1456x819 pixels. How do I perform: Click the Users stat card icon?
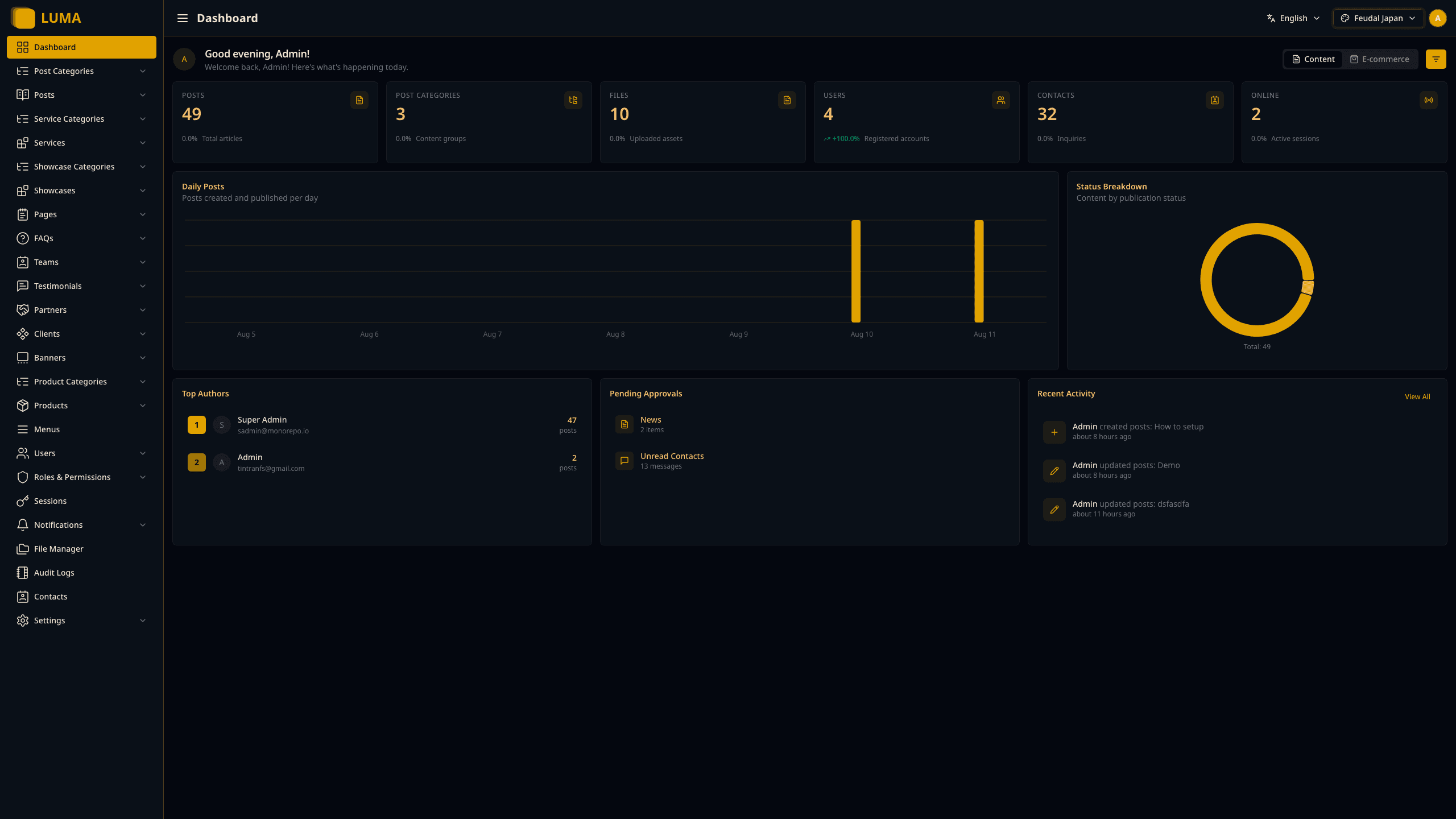1001,100
